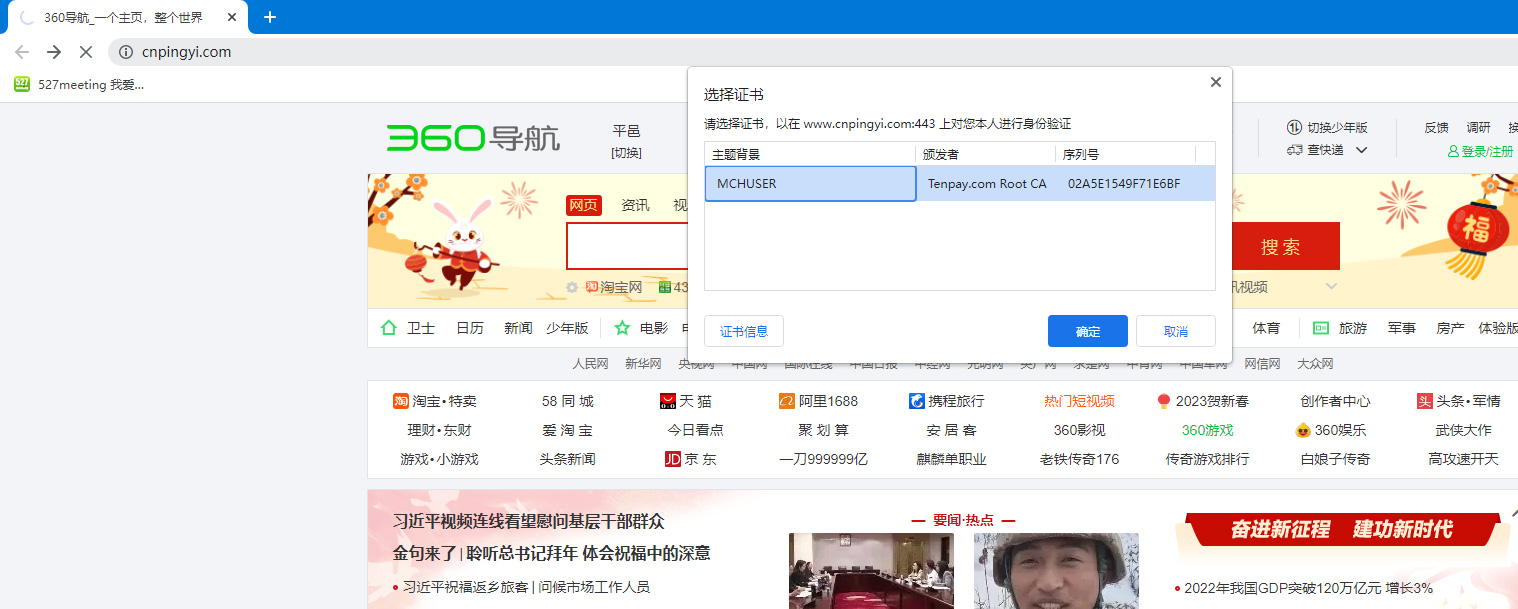Toggle 切换少年版 mode
Image resolution: width=1518 pixels, height=609 pixels.
(1327, 128)
